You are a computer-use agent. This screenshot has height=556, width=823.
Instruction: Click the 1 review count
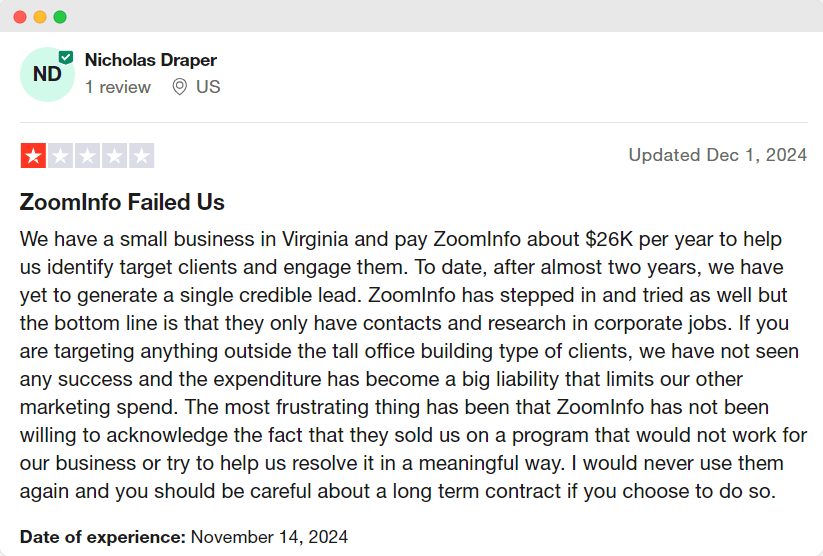(118, 87)
